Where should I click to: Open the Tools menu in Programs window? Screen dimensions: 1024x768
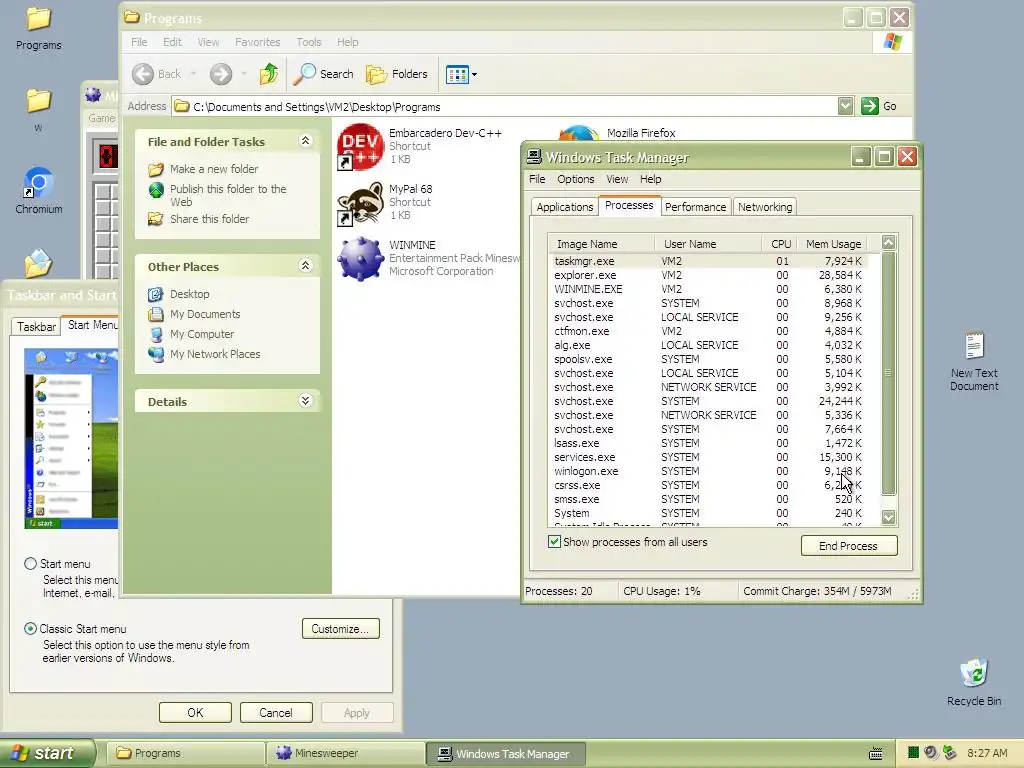point(308,42)
